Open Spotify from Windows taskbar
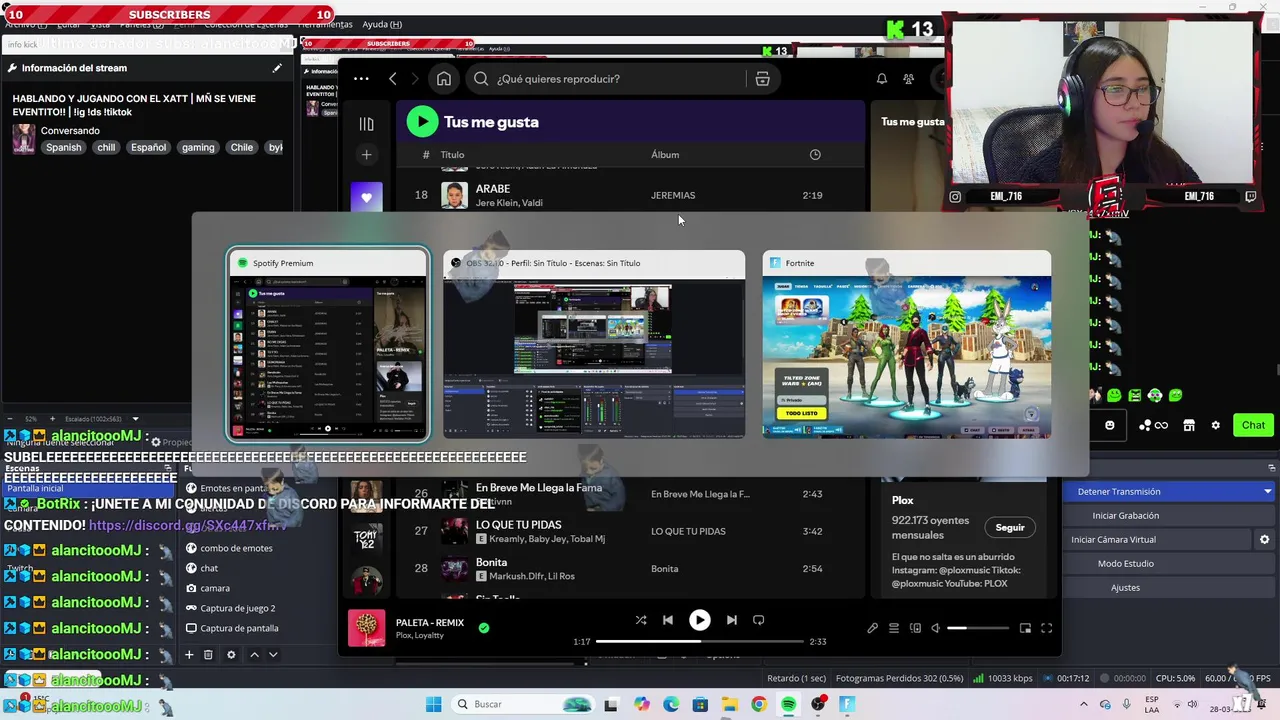Viewport: 1280px width, 720px height. (x=788, y=704)
